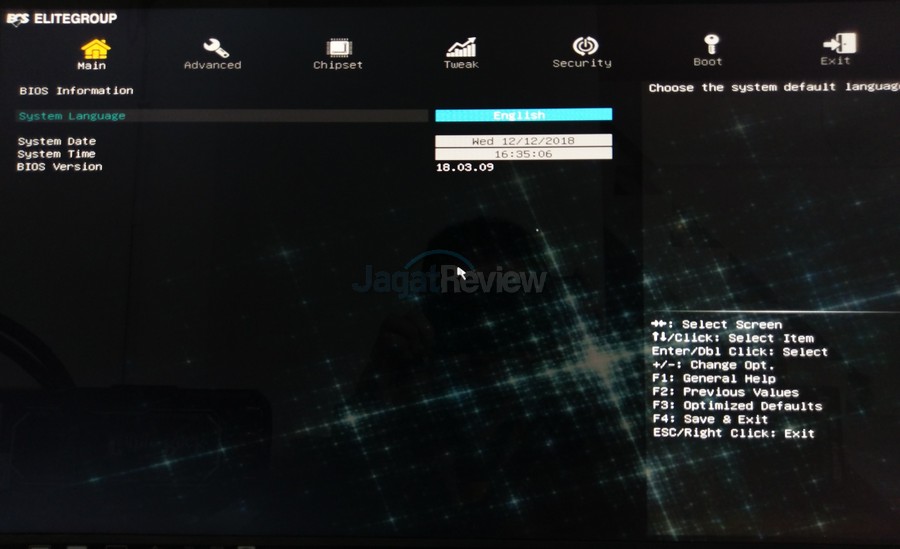900x549 pixels.
Task: Switch to the Advanced tab label
Action: coord(212,65)
